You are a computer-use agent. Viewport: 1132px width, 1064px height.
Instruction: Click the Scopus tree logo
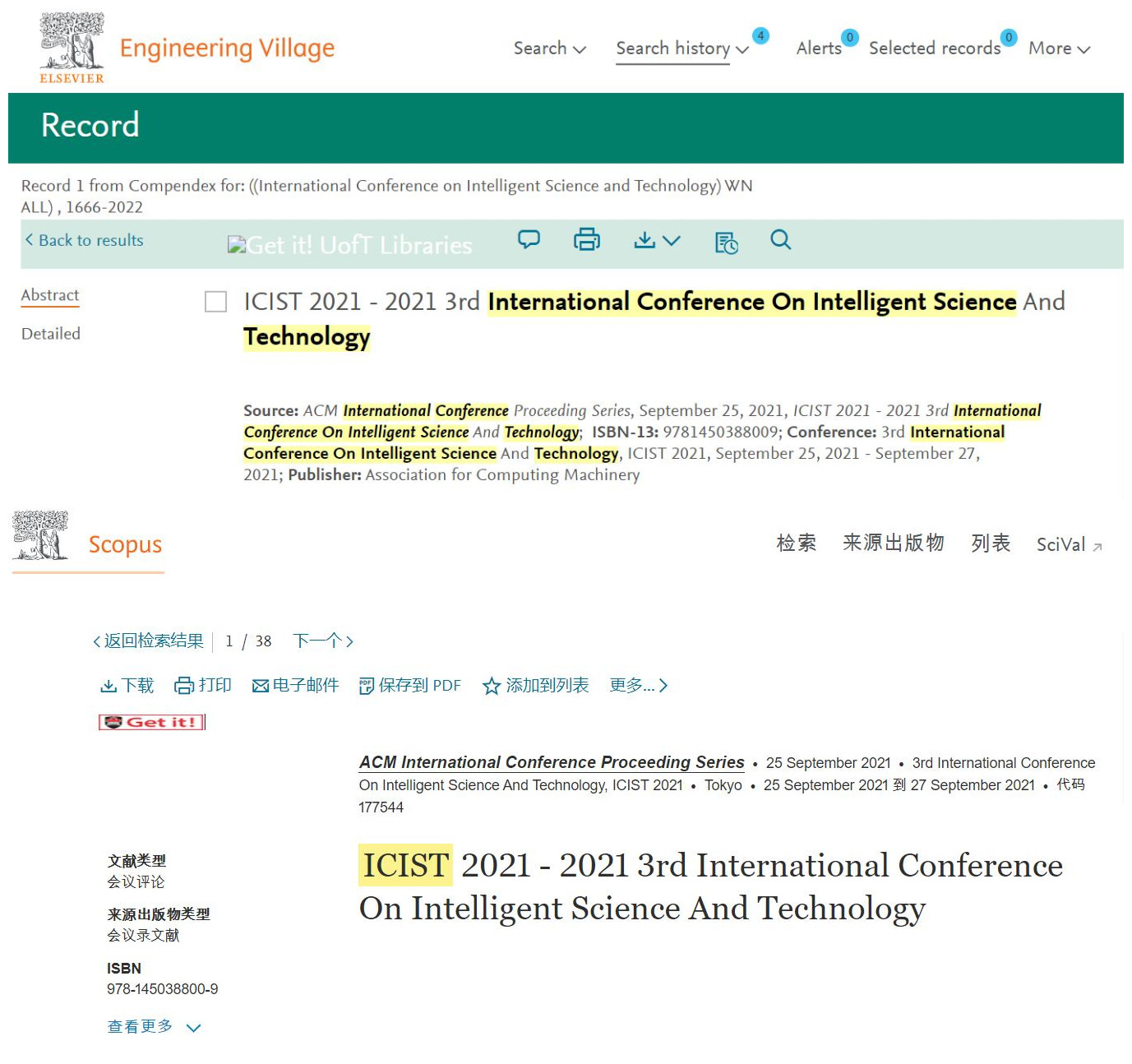click(40, 535)
